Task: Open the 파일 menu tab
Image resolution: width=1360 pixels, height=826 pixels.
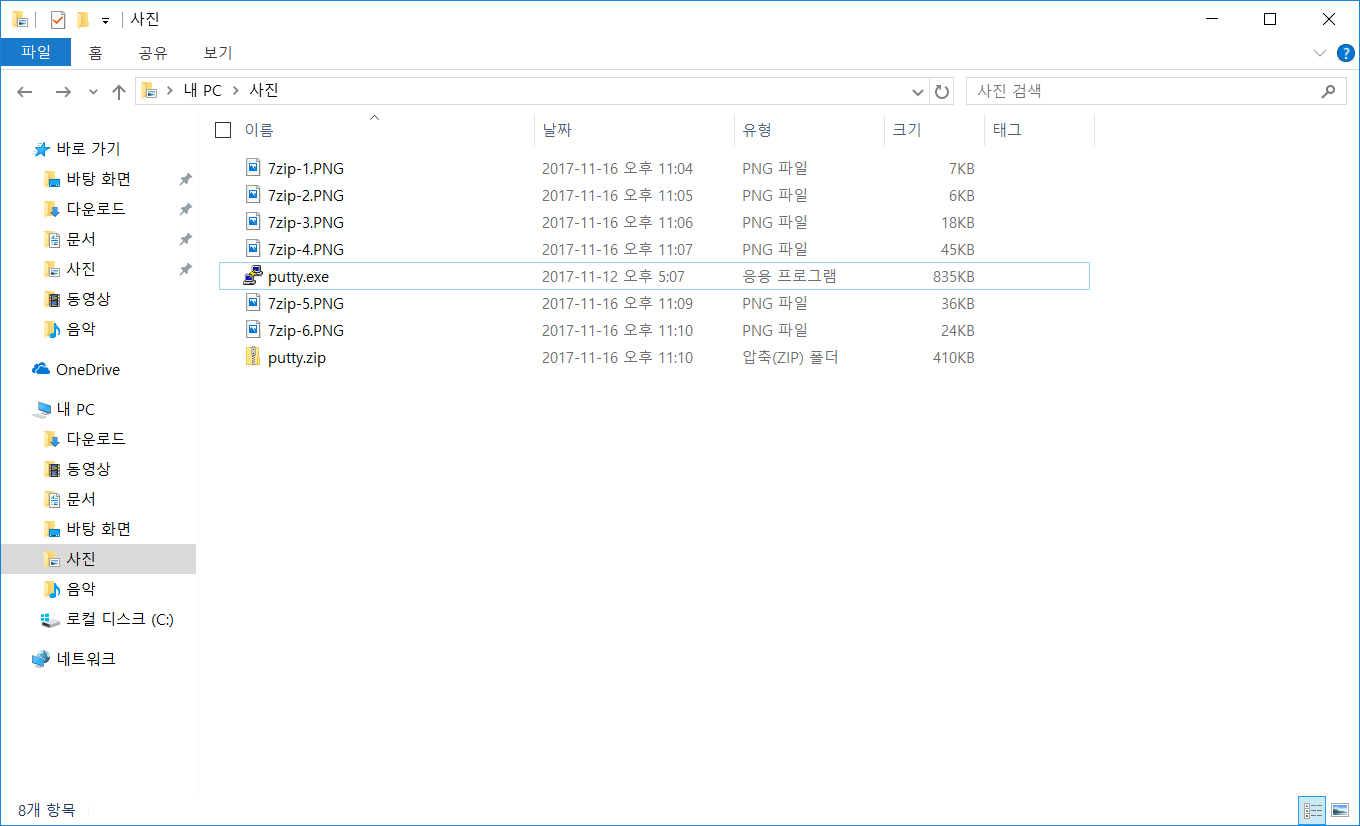Action: coord(36,53)
